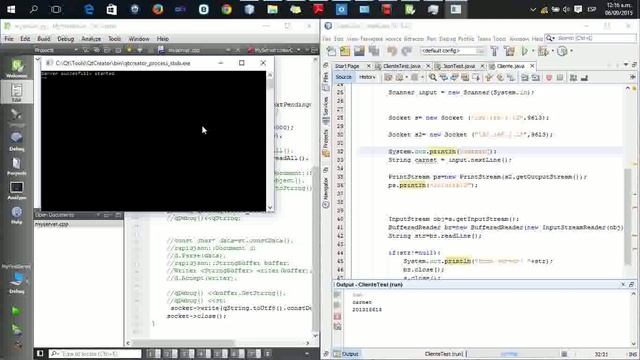
Task: Focus the Qt Creator locator search field
Action: point(95,353)
